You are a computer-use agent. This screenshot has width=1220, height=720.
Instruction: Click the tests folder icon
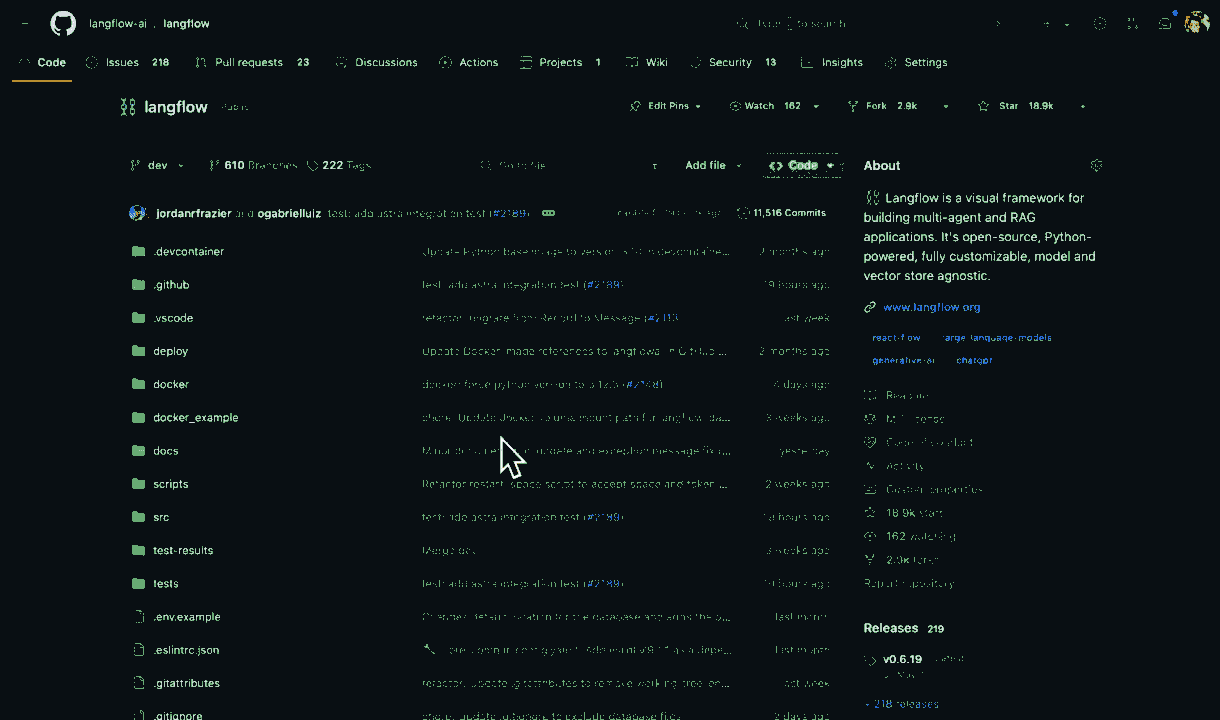coord(138,584)
